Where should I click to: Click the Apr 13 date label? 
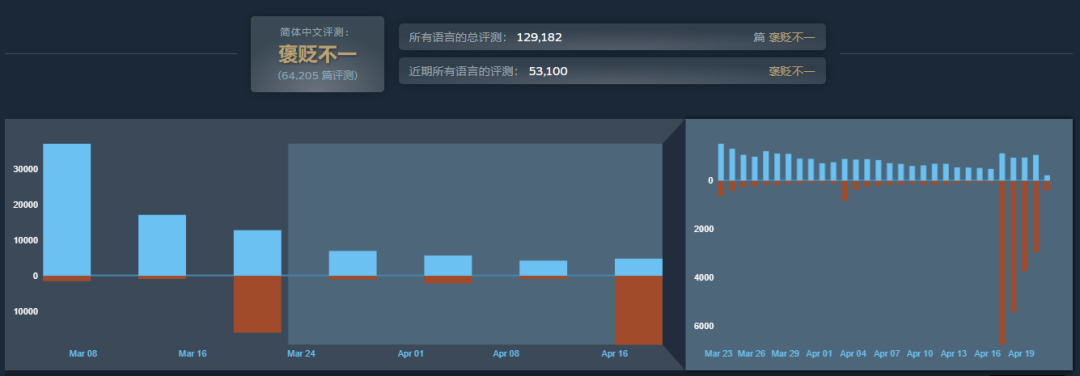tap(955, 353)
